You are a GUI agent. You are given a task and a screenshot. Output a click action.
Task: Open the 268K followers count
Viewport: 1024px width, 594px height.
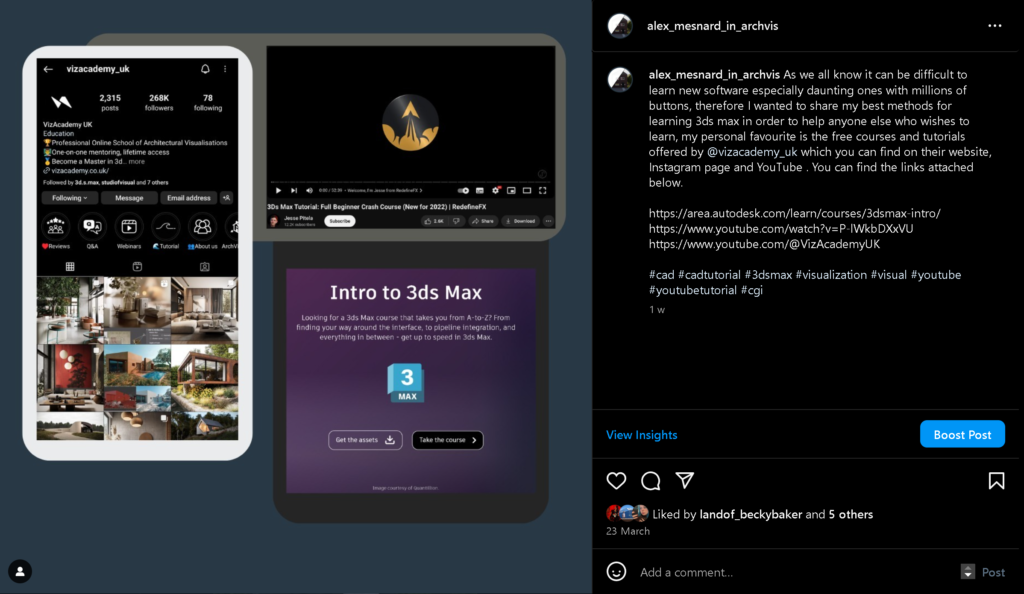pos(159,102)
